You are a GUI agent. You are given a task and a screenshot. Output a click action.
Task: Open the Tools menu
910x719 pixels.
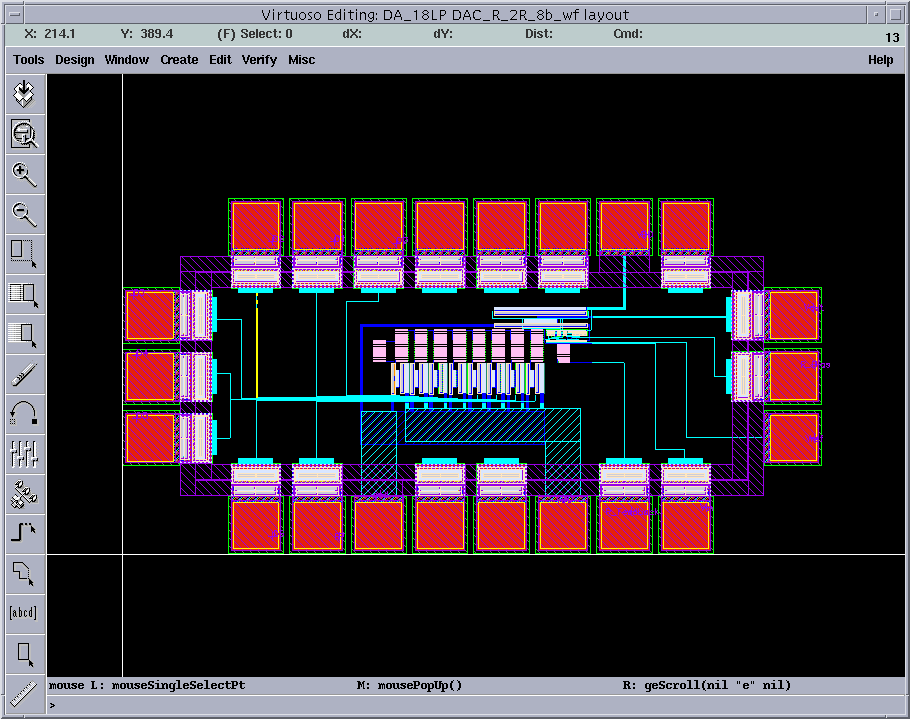28,60
